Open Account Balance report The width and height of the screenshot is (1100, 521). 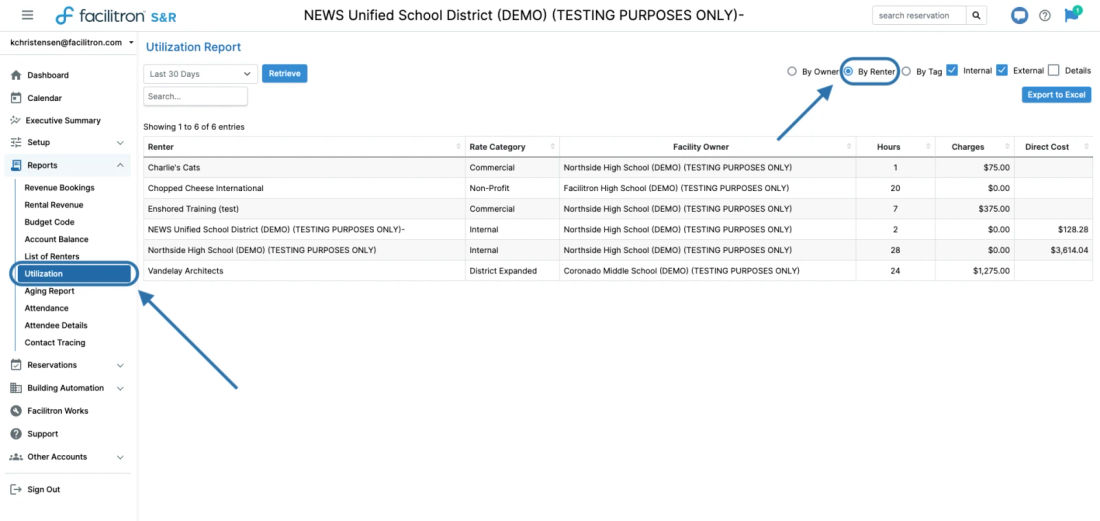[x=56, y=239]
